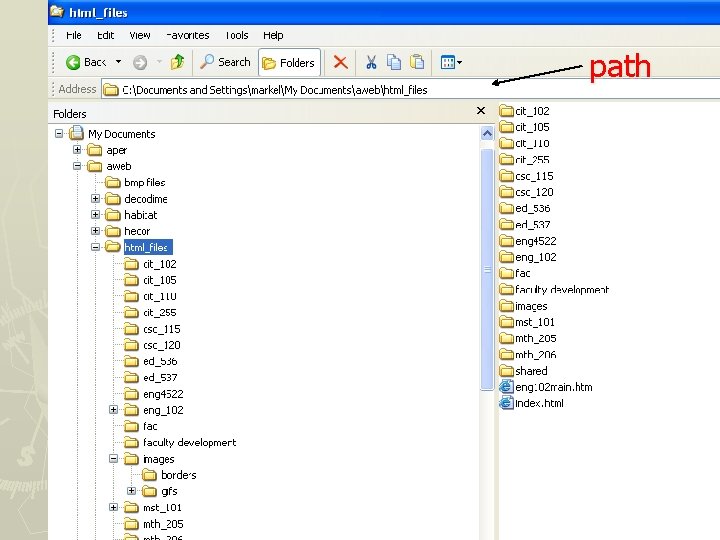Select bmp files in the tree
720x540 pixels.
(x=144, y=183)
